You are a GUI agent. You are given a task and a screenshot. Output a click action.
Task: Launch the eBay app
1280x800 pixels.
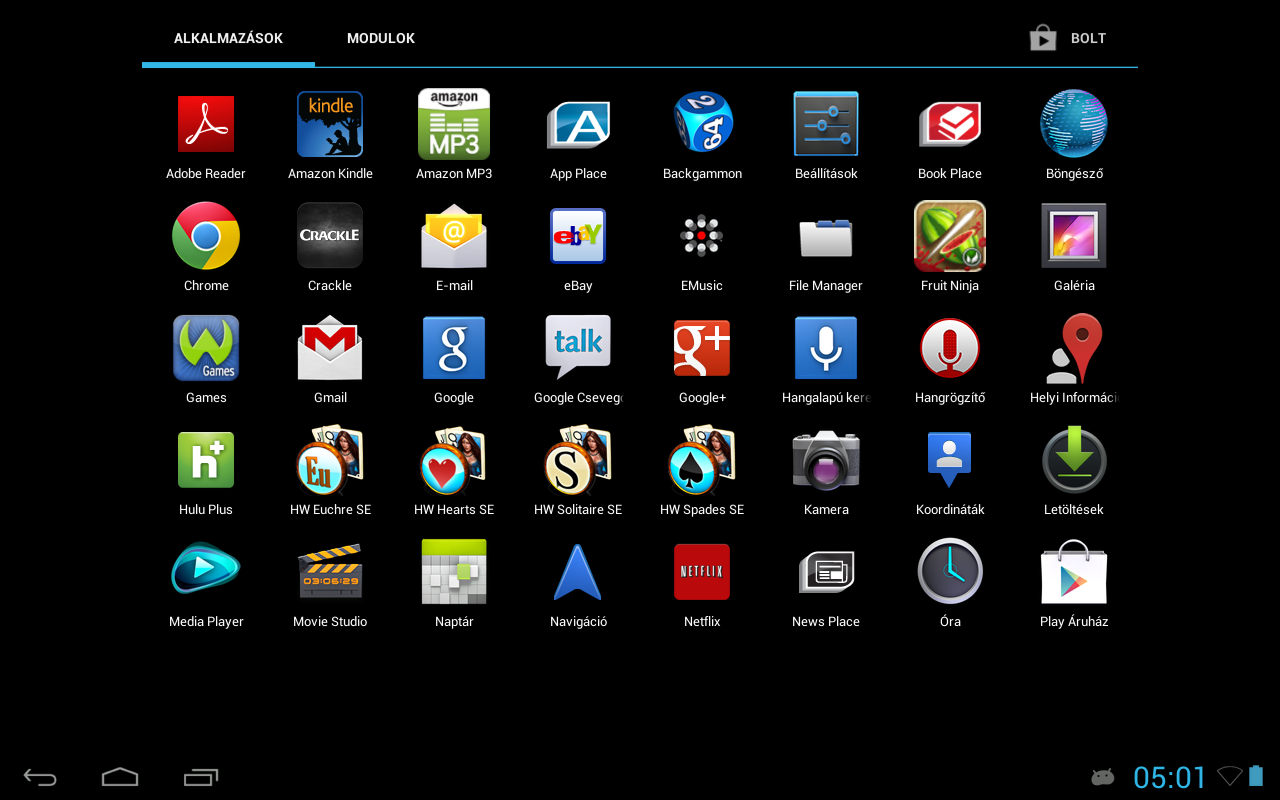(578, 236)
